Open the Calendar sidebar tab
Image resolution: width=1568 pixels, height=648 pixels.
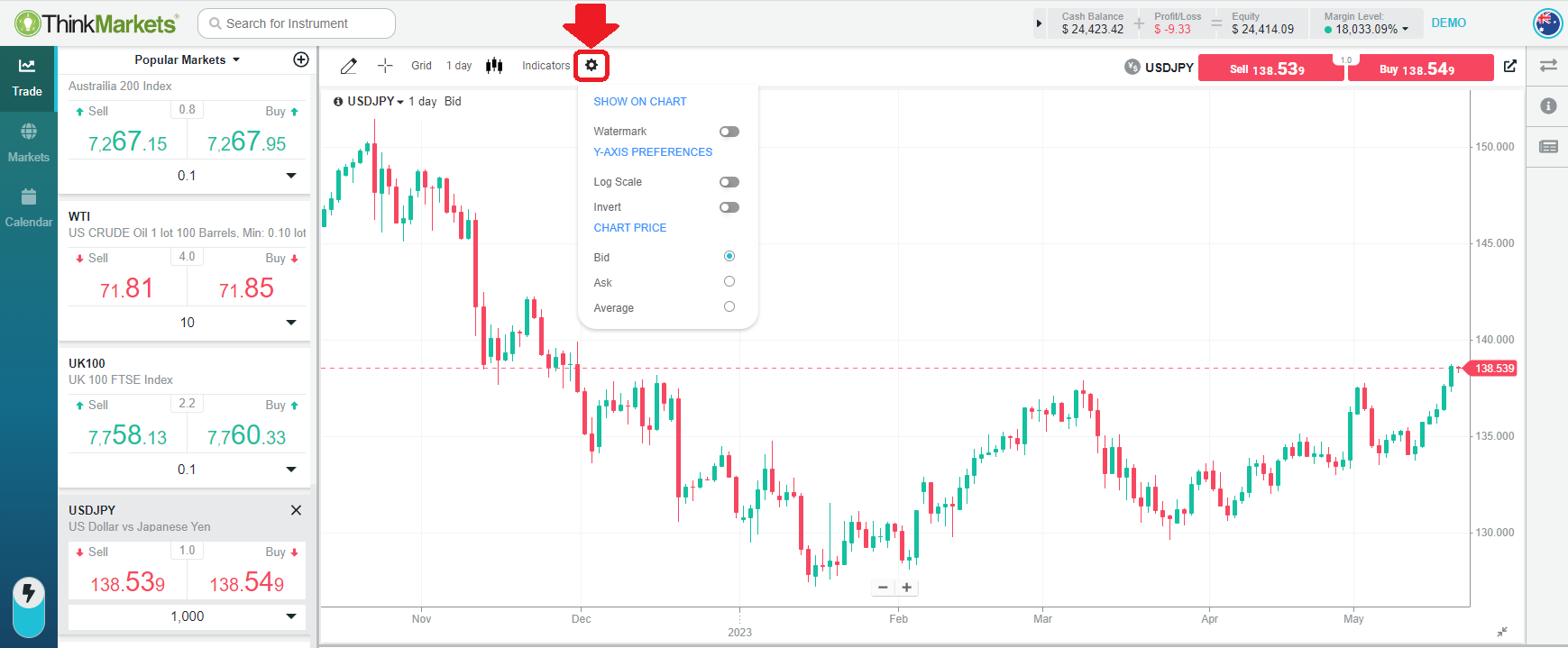pos(28,209)
